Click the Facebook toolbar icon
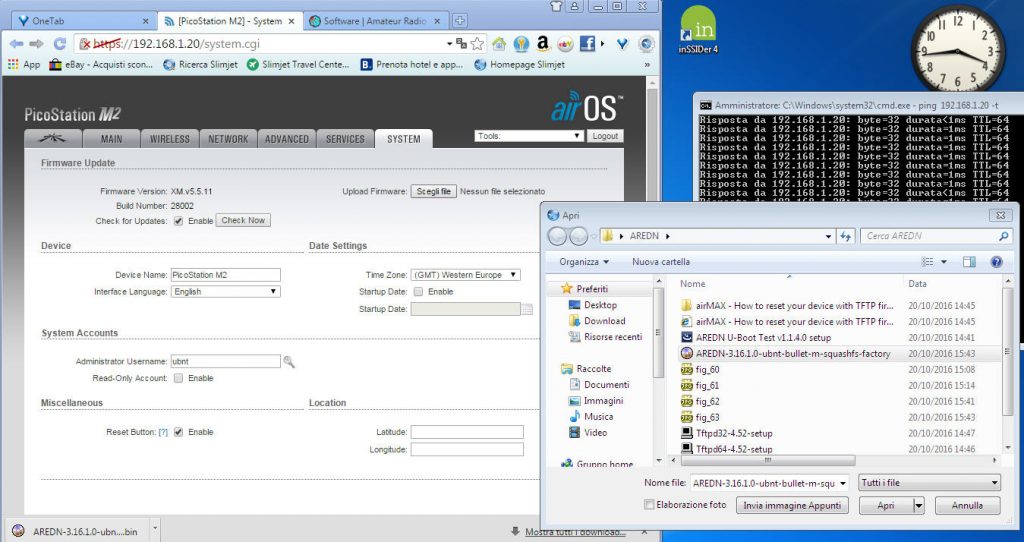 point(587,44)
